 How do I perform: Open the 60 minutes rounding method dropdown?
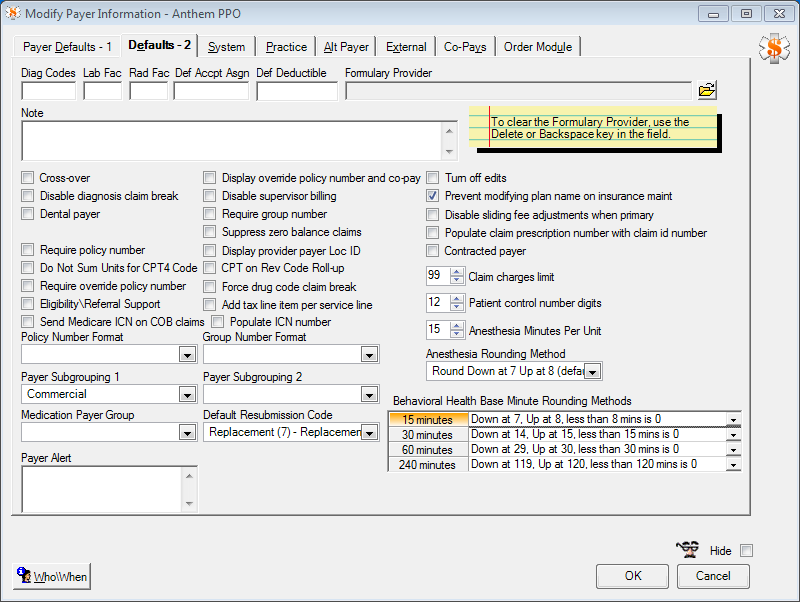coord(733,449)
